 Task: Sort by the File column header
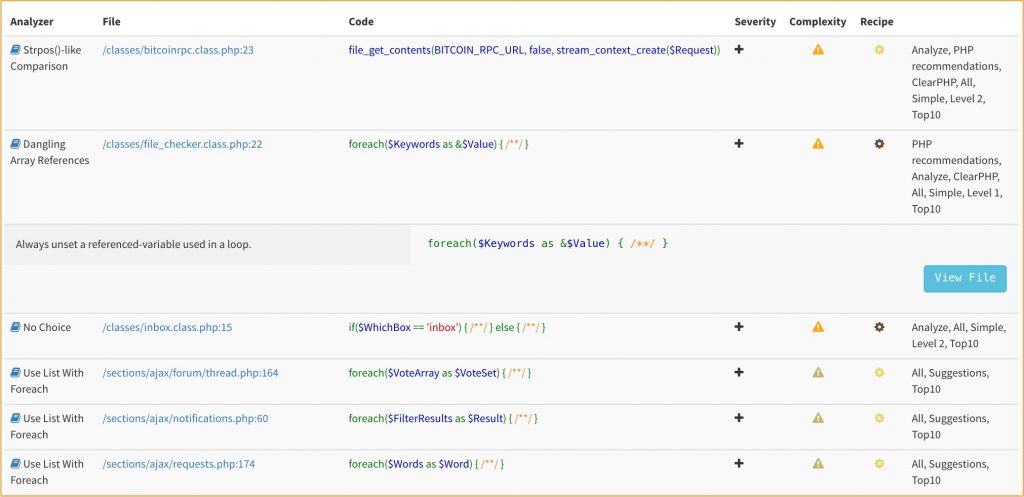click(x=112, y=22)
